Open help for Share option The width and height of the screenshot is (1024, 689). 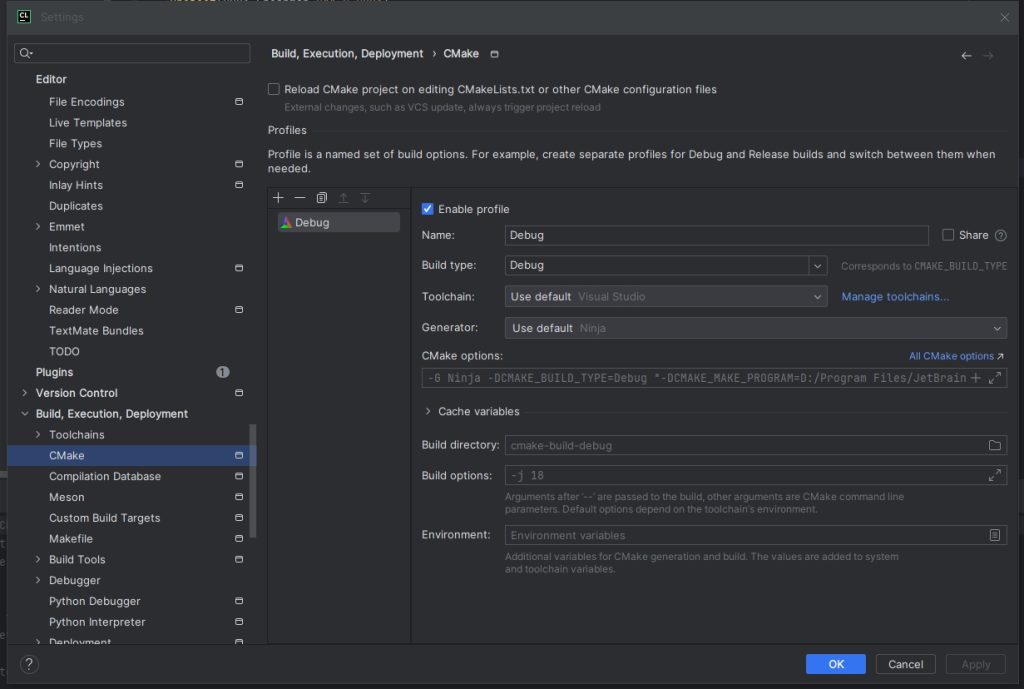tap(1000, 235)
